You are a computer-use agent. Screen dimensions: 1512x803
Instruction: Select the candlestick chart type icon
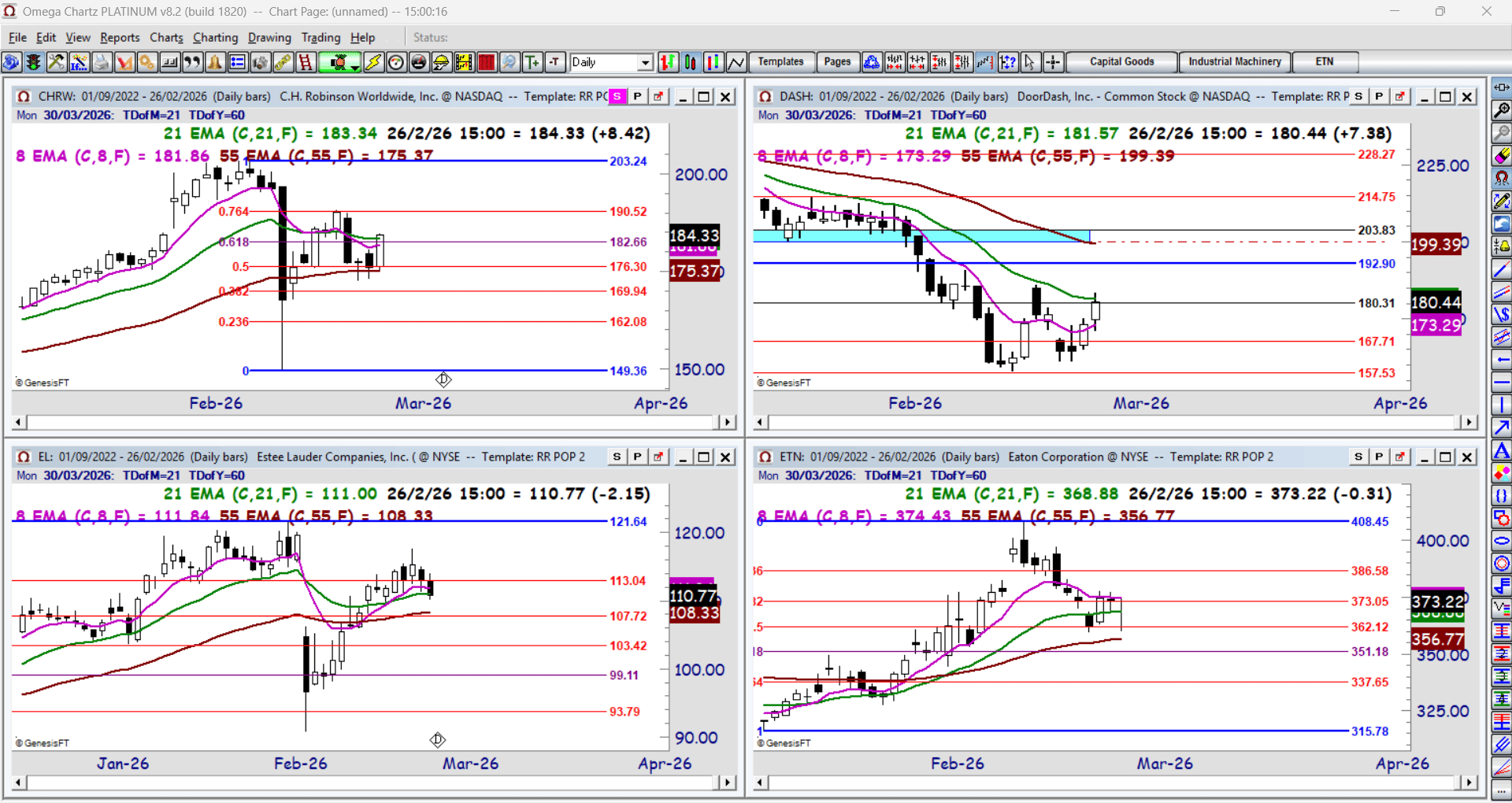(x=691, y=62)
